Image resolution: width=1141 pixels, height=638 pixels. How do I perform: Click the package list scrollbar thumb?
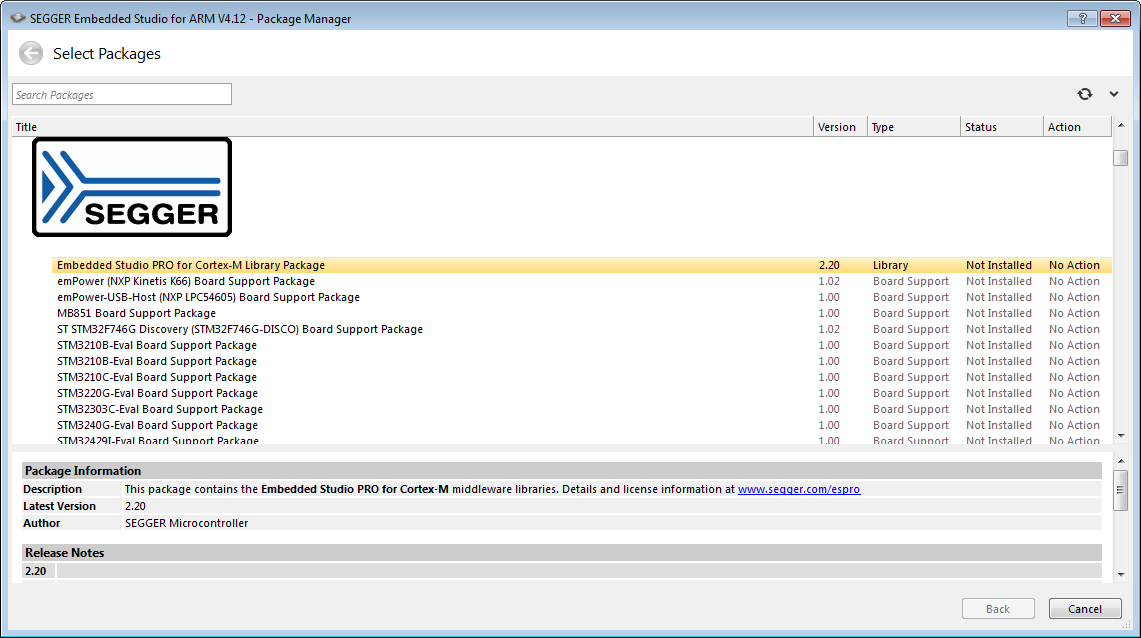(1121, 158)
